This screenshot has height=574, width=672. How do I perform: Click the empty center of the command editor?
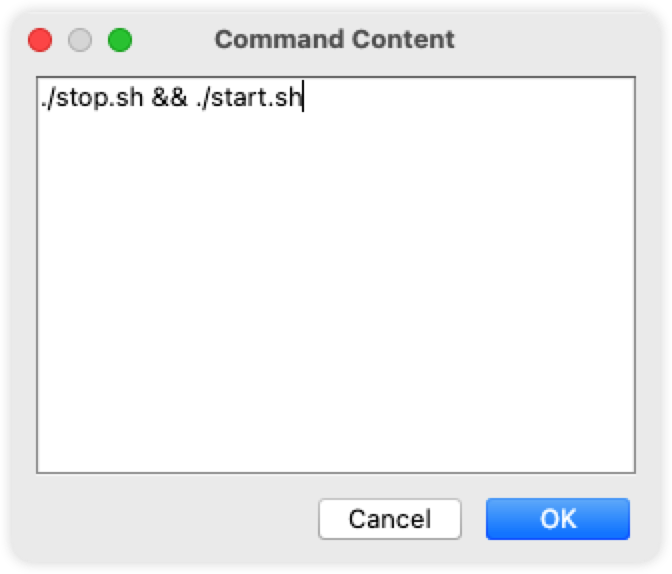click(336, 275)
